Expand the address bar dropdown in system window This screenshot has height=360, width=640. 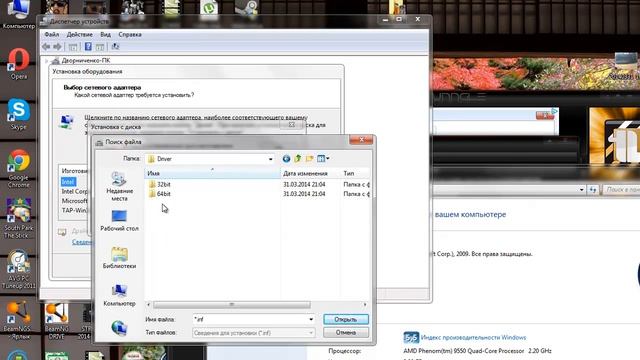(x=582, y=190)
